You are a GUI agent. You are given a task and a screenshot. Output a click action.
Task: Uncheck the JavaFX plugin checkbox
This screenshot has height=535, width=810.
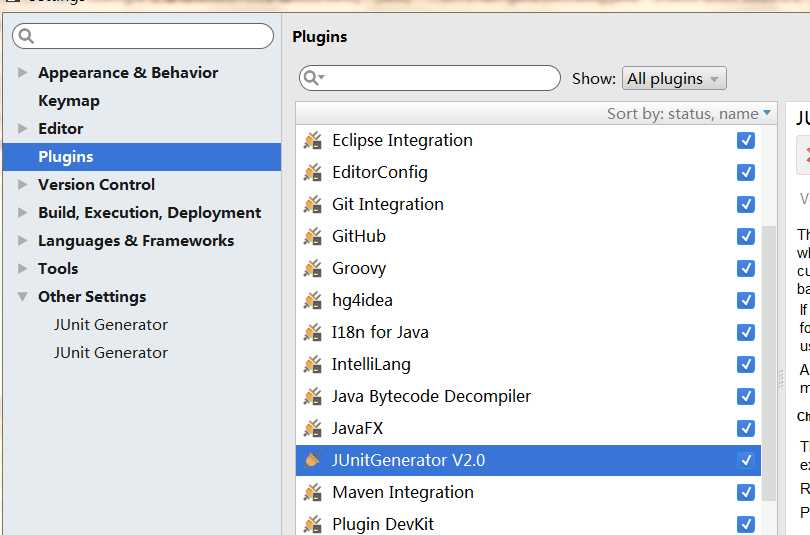745,429
